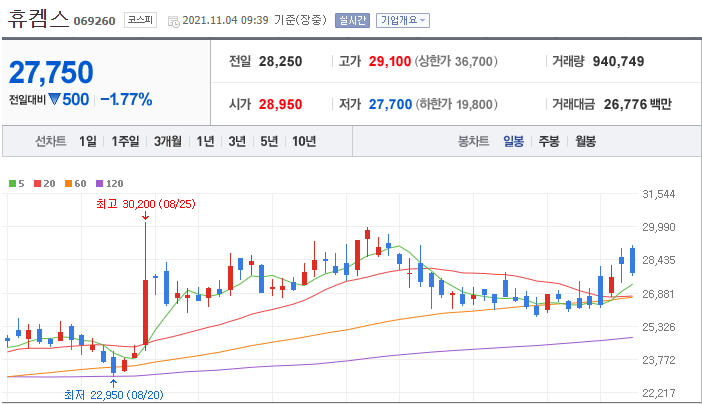Screen dimensions: 702x404
Task: Click the 상한가 36,700 text
Action: pyautogui.click(x=456, y=61)
